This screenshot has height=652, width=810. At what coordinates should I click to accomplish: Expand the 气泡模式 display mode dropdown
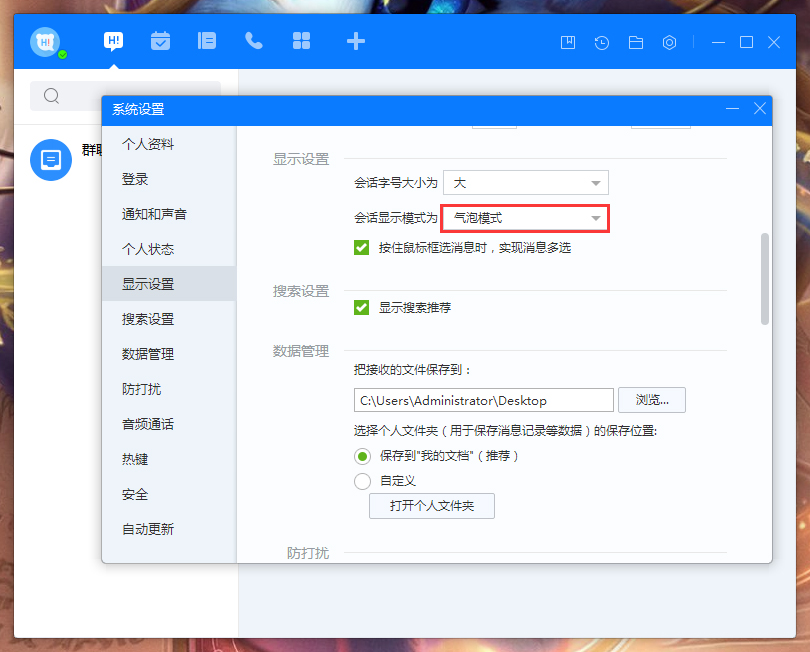(525, 218)
